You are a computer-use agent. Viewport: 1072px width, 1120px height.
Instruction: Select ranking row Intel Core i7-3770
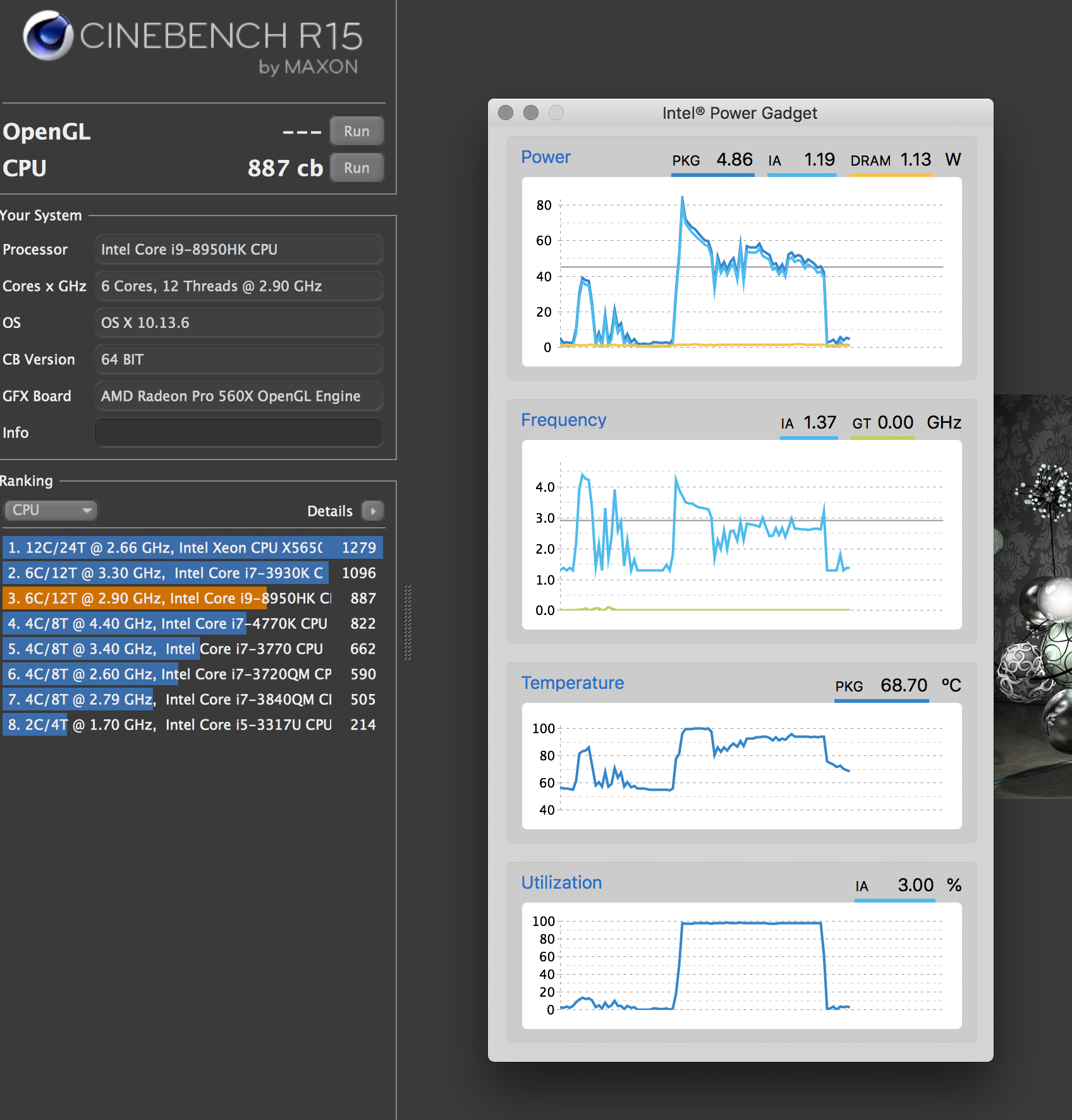pyautogui.click(x=193, y=648)
